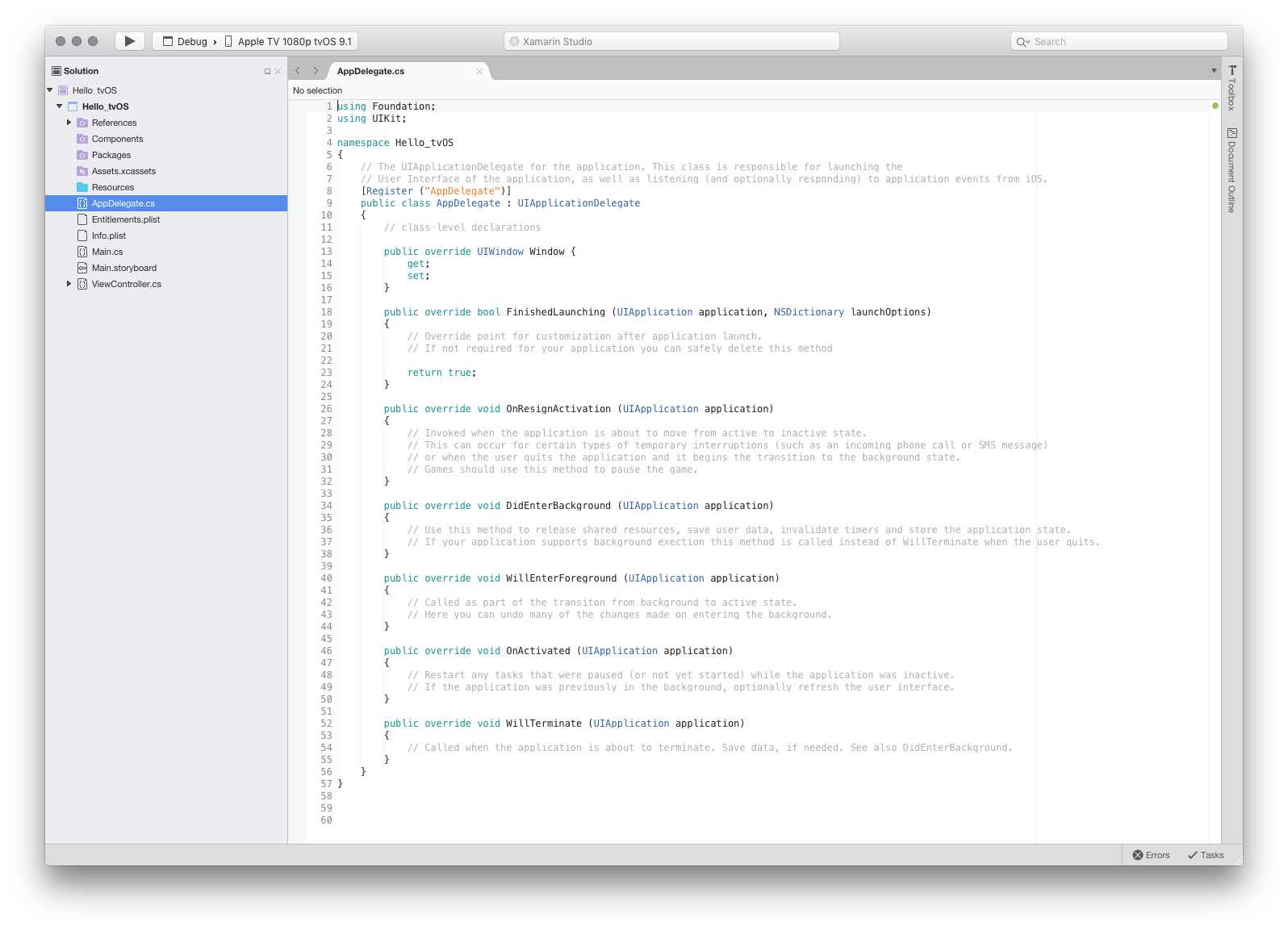Open Main.storyboard from the solution tree
The width and height of the screenshot is (1288, 930).
[124, 268]
